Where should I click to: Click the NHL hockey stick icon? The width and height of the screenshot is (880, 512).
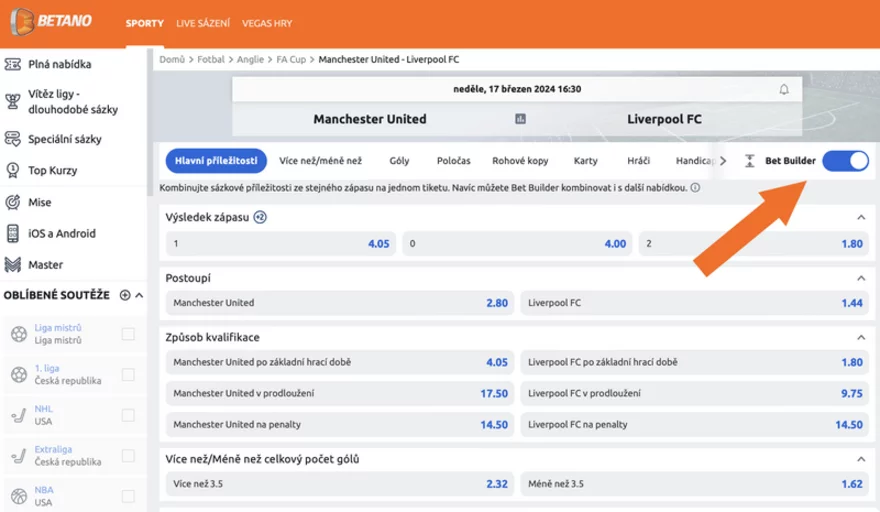tap(19, 415)
